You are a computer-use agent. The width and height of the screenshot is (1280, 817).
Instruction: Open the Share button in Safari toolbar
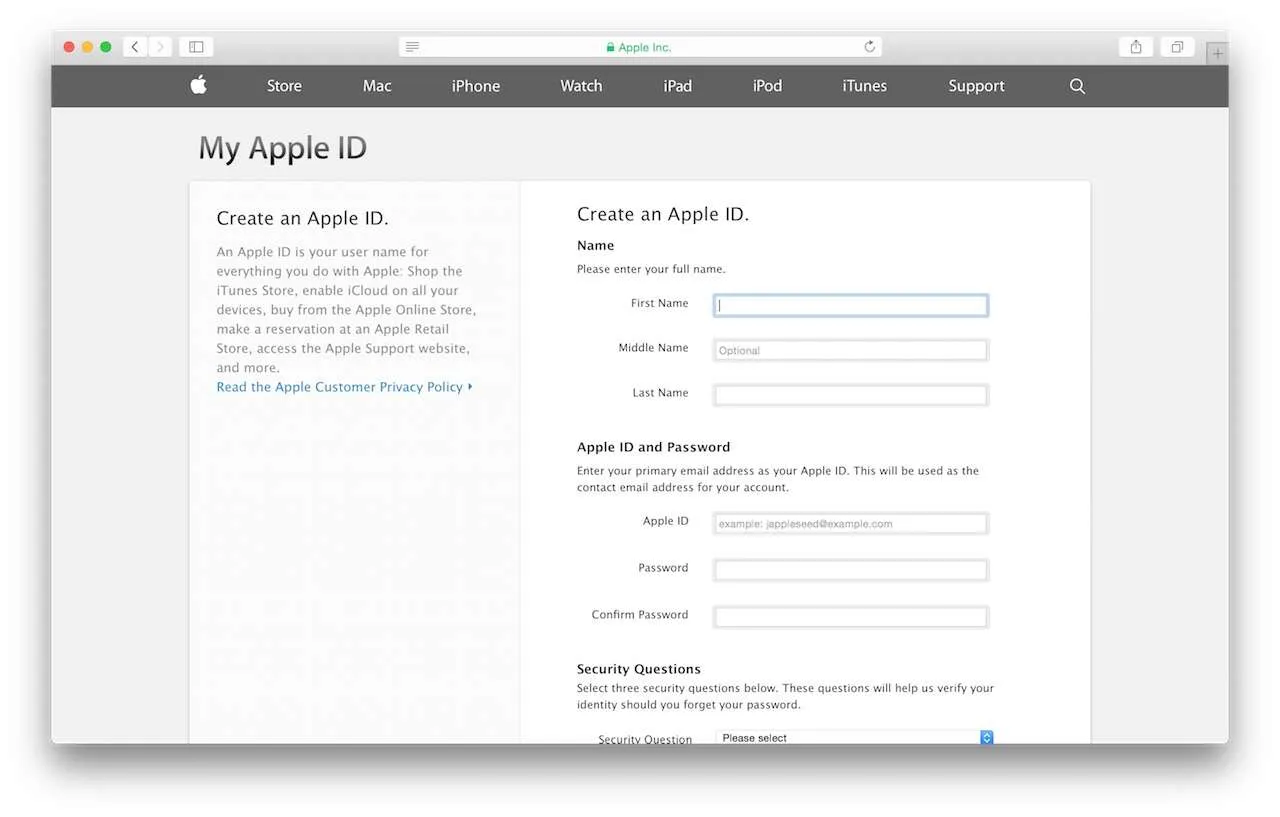[1136, 47]
